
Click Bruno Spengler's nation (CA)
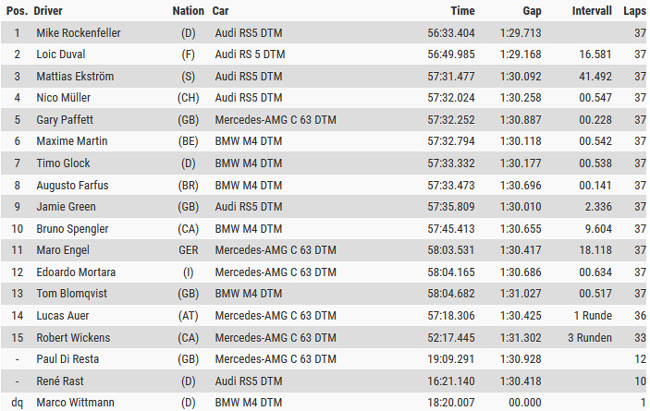click(x=187, y=229)
